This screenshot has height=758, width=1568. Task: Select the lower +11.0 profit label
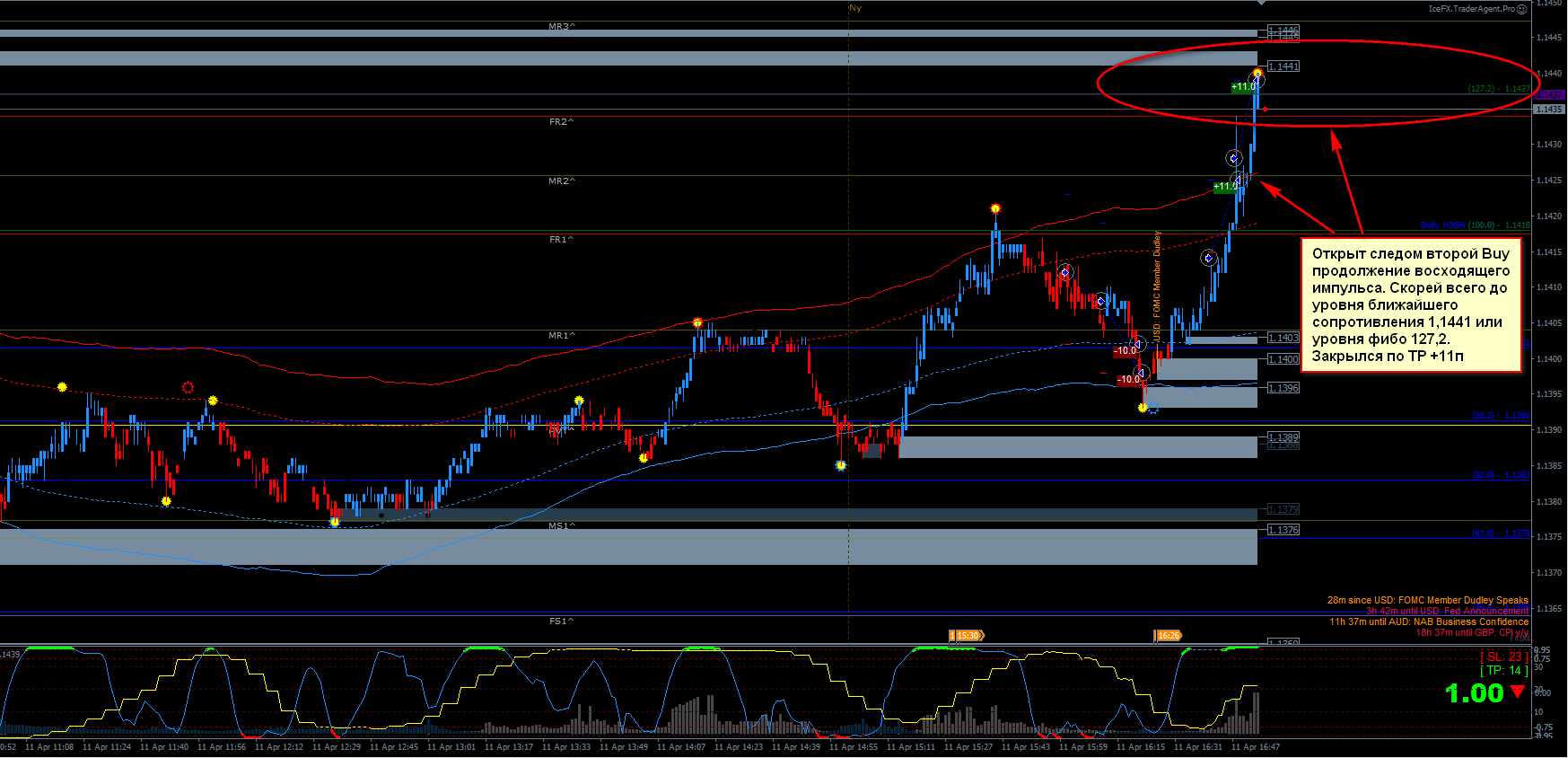click(1225, 187)
